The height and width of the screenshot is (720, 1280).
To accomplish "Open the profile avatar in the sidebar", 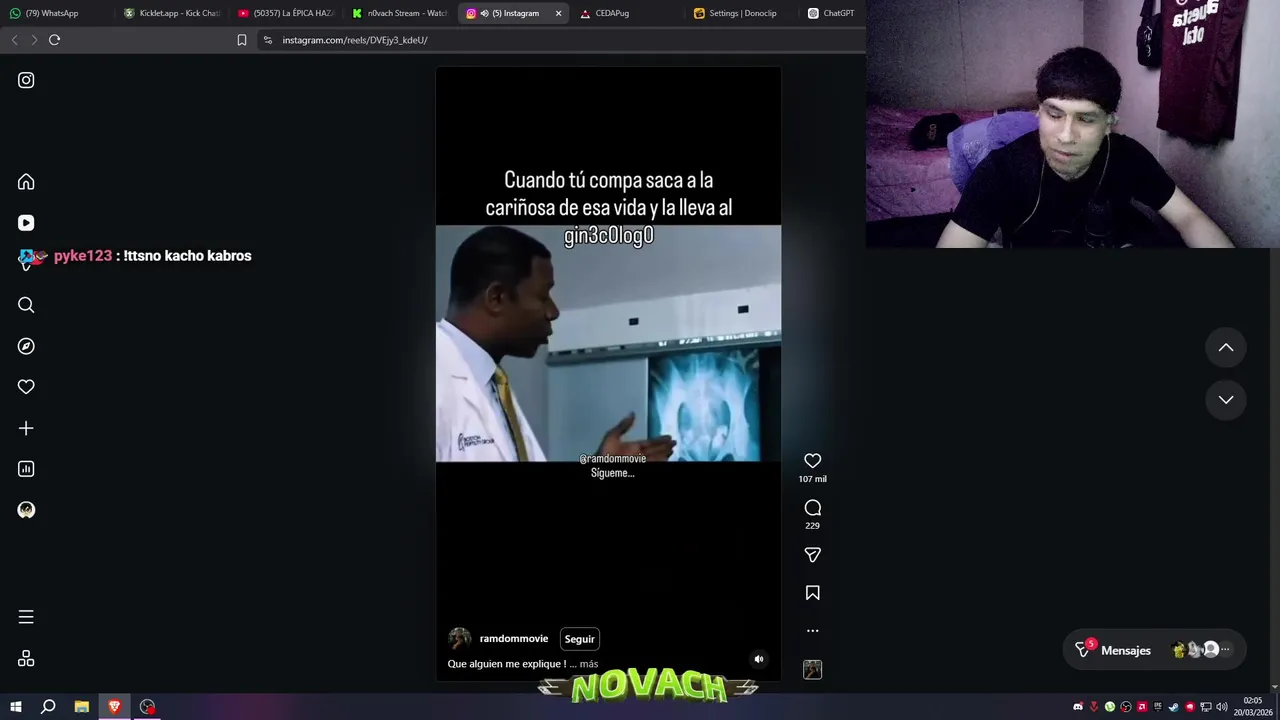I will pos(26,510).
